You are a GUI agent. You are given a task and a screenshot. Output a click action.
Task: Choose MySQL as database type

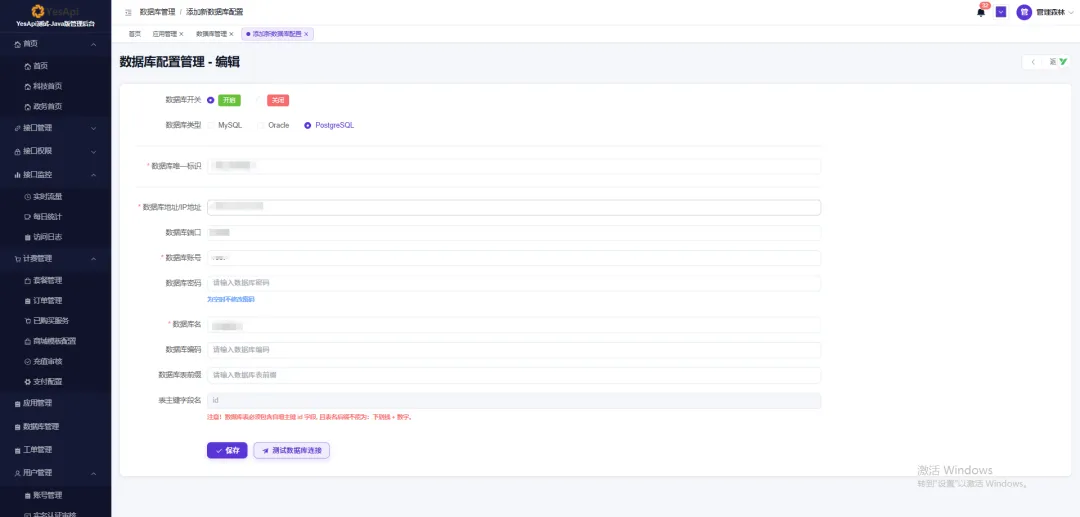click(211, 125)
